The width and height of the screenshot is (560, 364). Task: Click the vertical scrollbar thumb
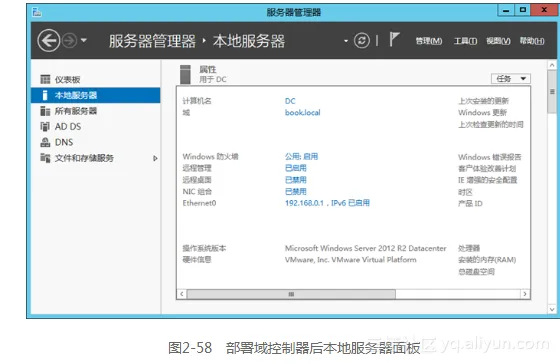point(552,92)
